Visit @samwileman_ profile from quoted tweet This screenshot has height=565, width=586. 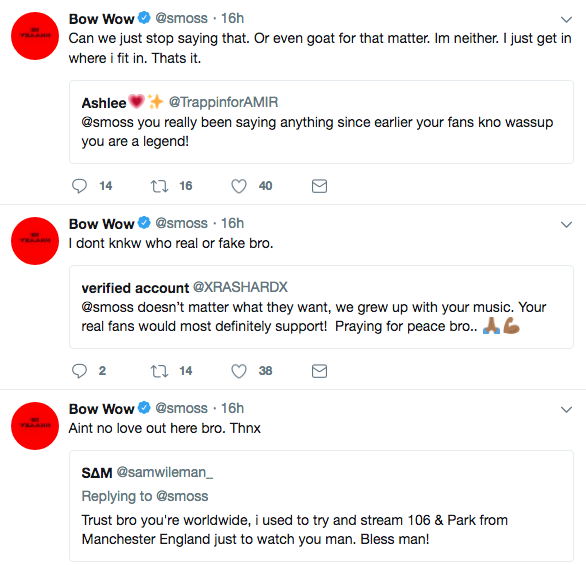(x=164, y=472)
